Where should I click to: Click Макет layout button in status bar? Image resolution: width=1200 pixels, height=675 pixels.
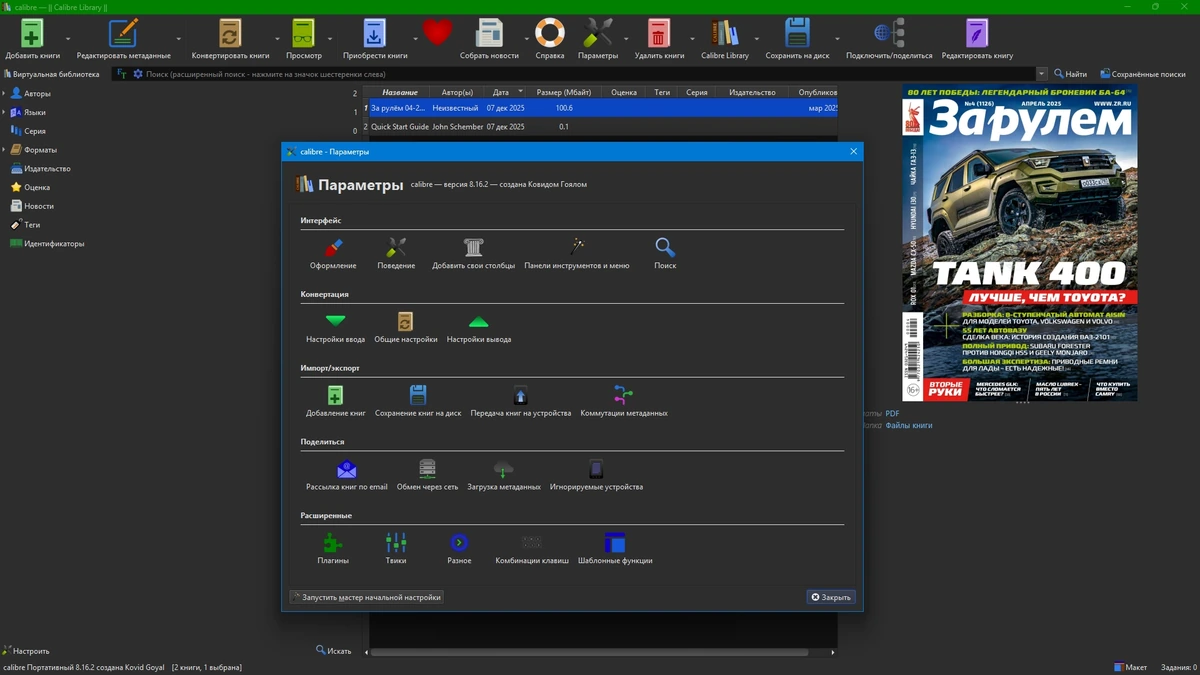1131,667
